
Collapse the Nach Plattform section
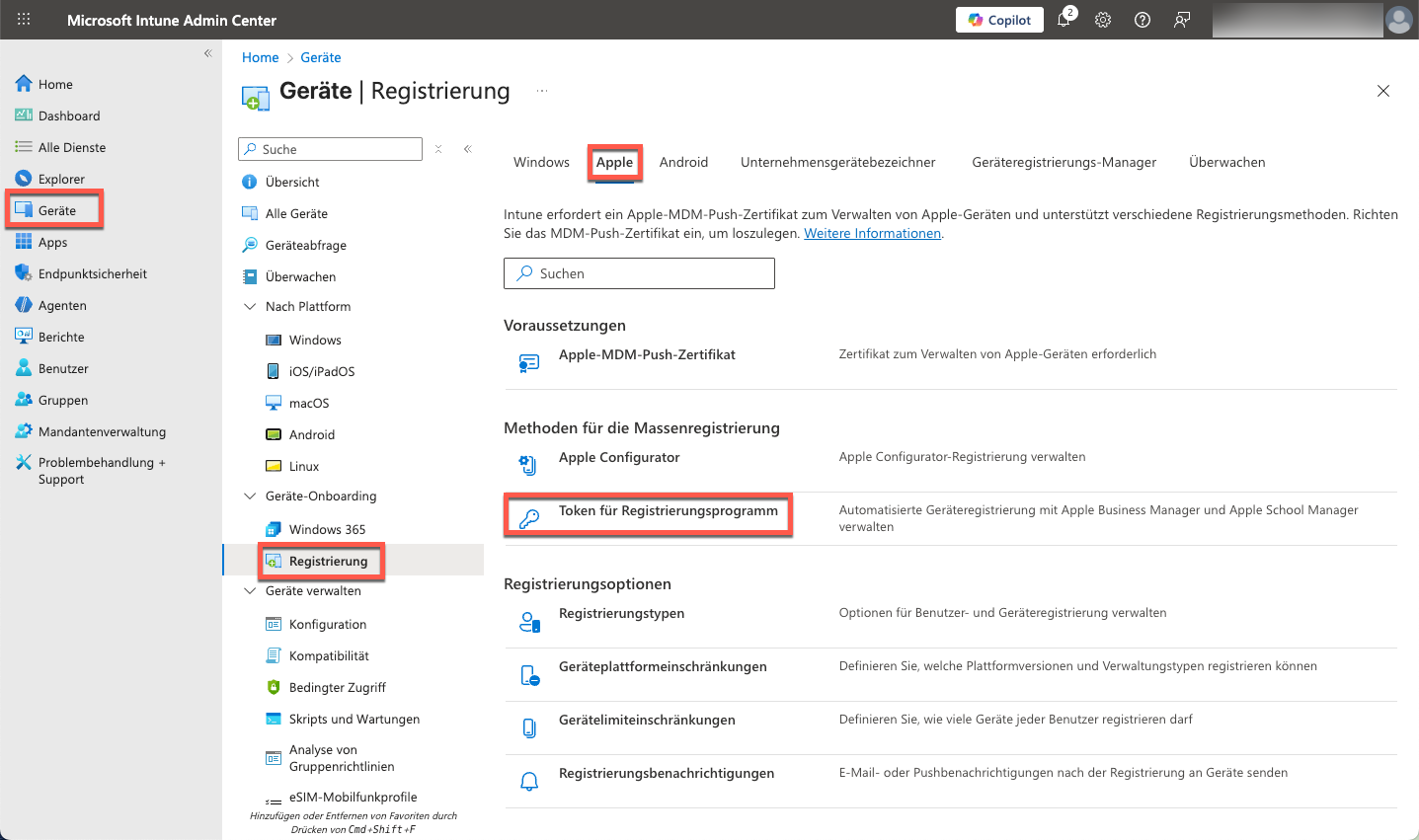pyautogui.click(x=250, y=307)
